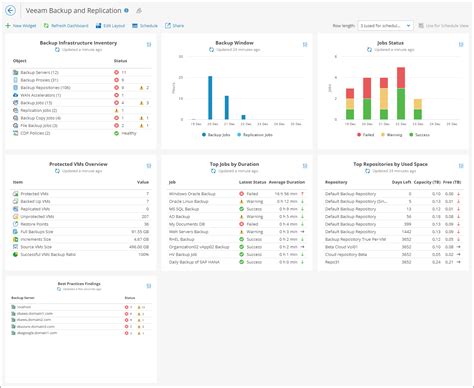Open Backup Window widget menu icon
Viewport: 474px width, 388px height.
point(305,44)
